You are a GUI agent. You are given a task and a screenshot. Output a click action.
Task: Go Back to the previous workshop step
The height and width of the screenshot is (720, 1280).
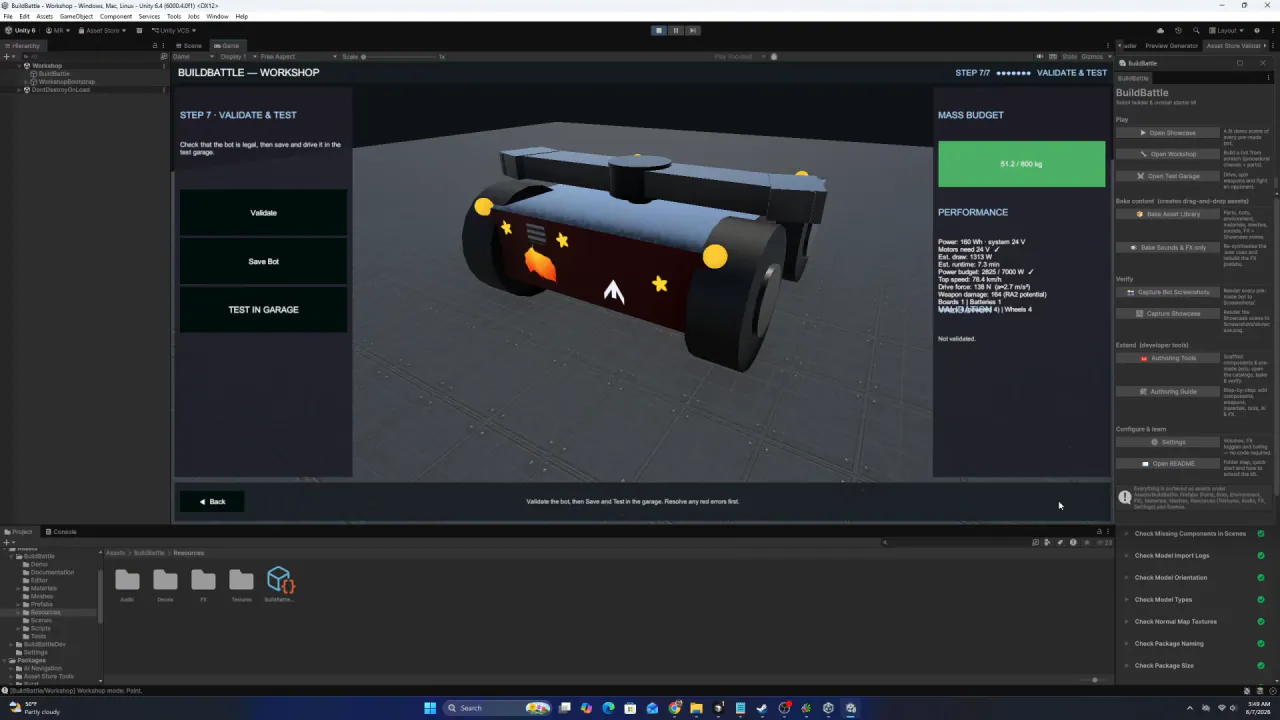pyautogui.click(x=212, y=501)
